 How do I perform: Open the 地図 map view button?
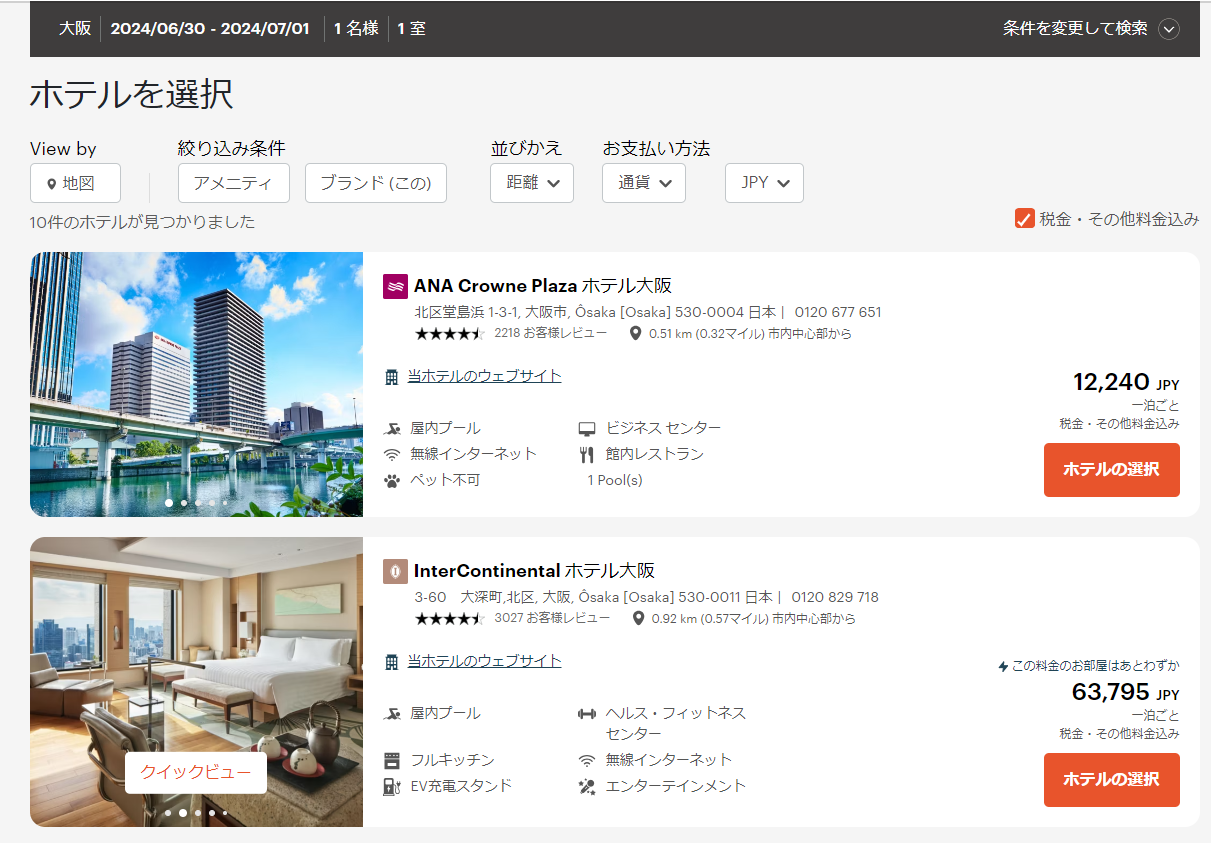click(x=75, y=183)
